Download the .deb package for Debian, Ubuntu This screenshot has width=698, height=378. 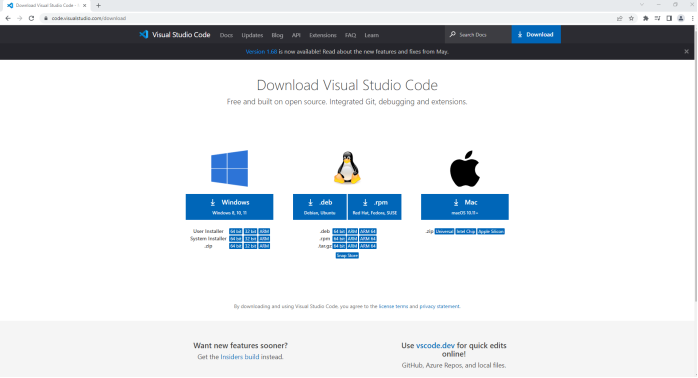(x=320, y=207)
